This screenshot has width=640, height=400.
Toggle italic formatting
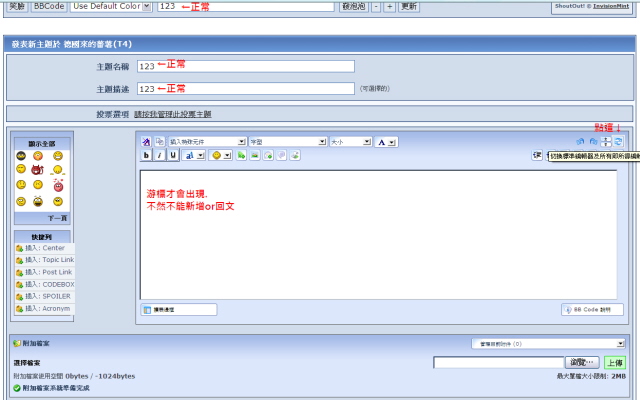coord(160,155)
